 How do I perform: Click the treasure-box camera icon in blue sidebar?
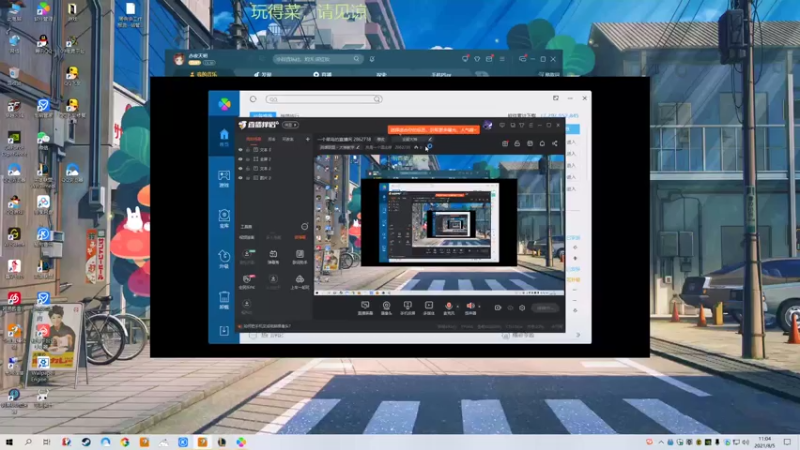(x=224, y=218)
